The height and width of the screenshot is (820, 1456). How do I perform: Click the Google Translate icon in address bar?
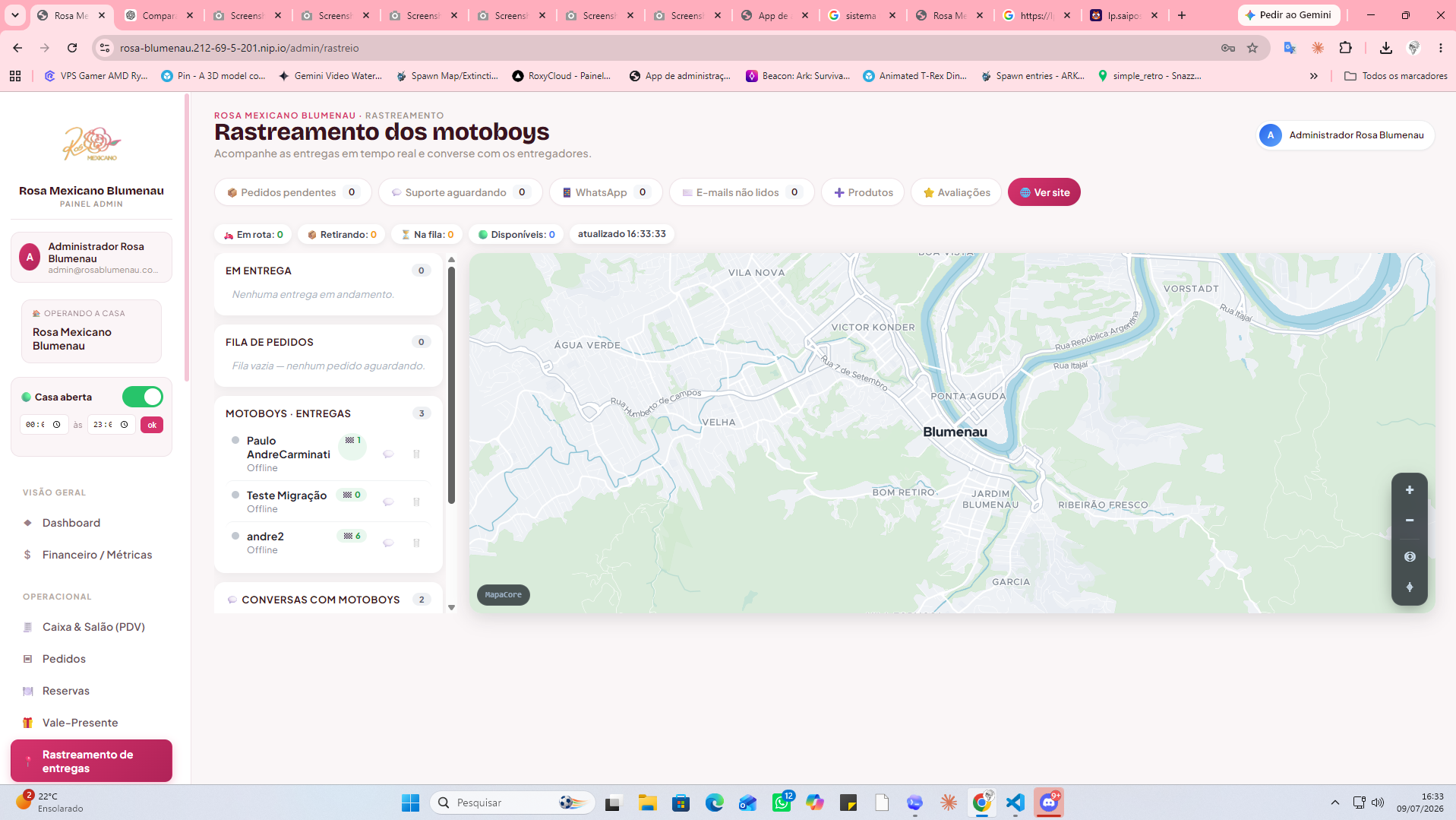(1290, 48)
